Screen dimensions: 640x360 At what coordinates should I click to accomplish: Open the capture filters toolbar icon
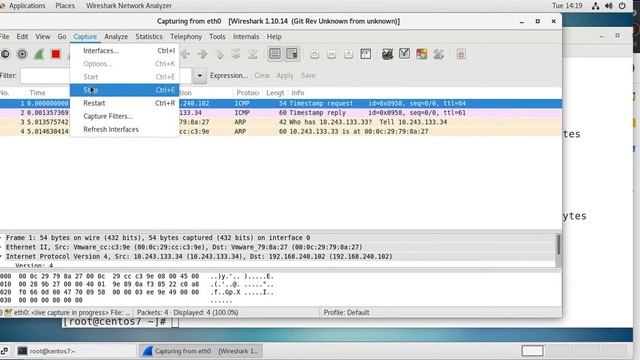[387, 54]
